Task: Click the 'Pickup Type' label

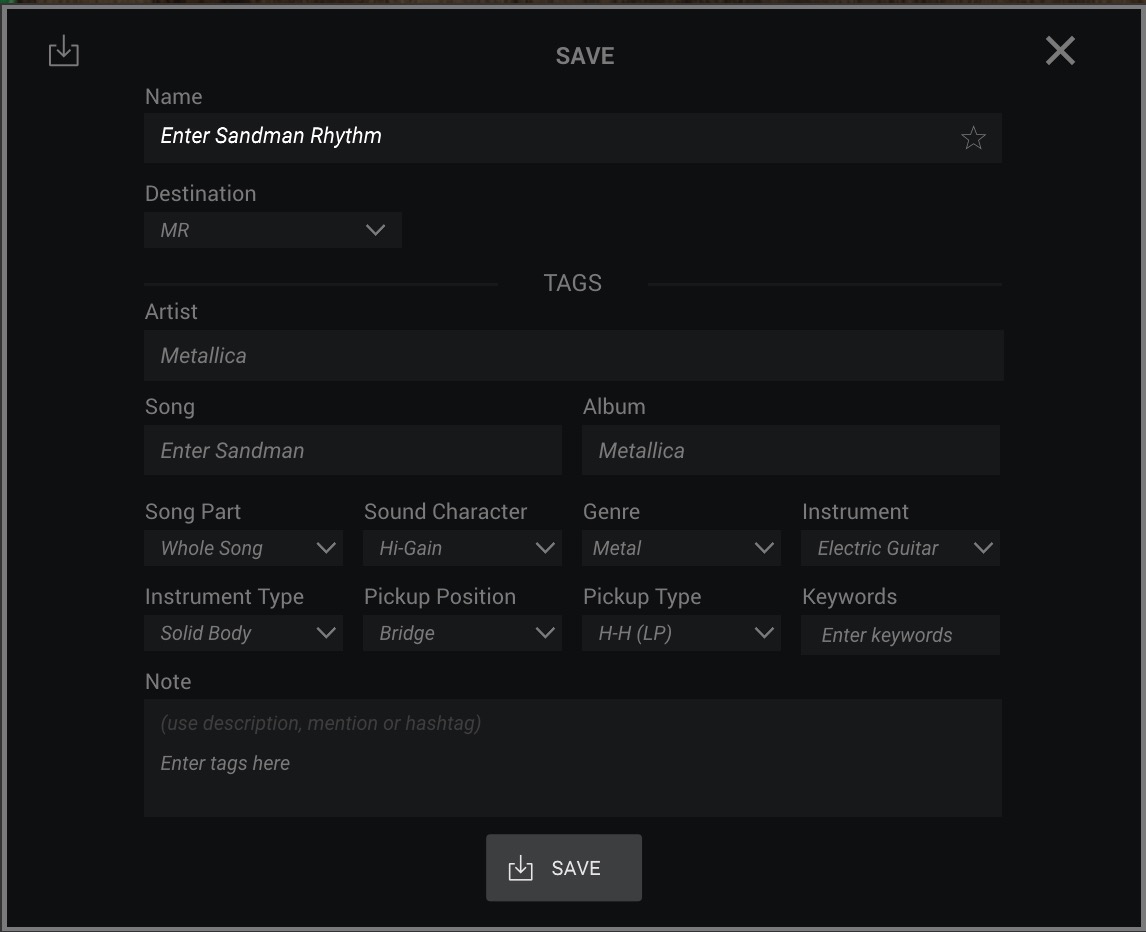Action: coord(642,597)
